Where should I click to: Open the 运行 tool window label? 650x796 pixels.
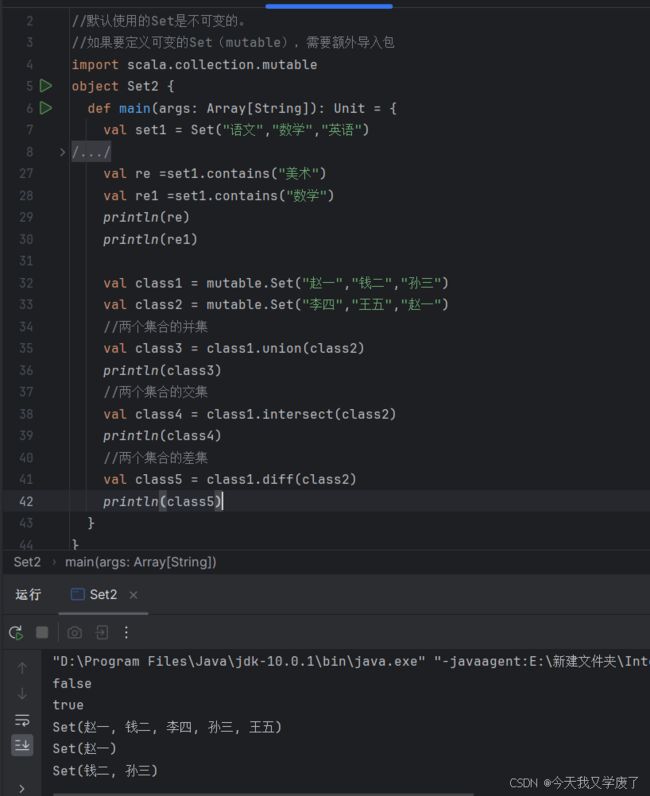pyautogui.click(x=28, y=594)
